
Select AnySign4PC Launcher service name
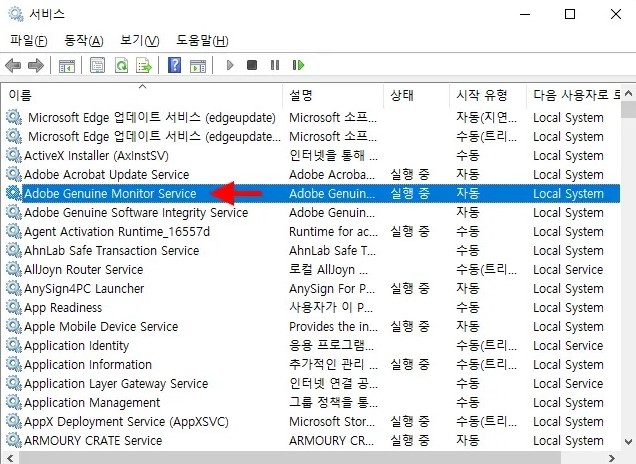(84, 288)
